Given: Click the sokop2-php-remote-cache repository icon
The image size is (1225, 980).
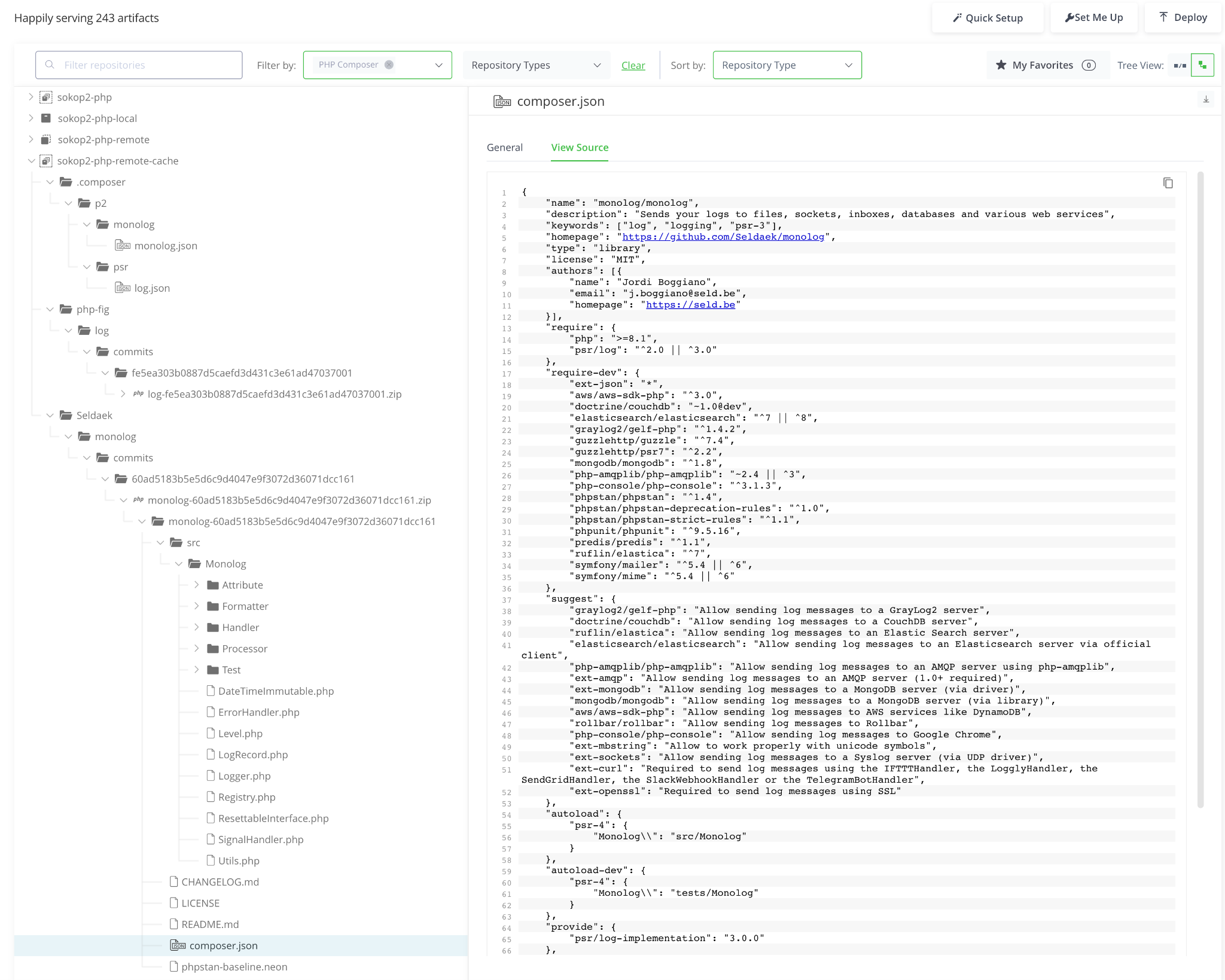Looking at the screenshot, I should pos(45,161).
